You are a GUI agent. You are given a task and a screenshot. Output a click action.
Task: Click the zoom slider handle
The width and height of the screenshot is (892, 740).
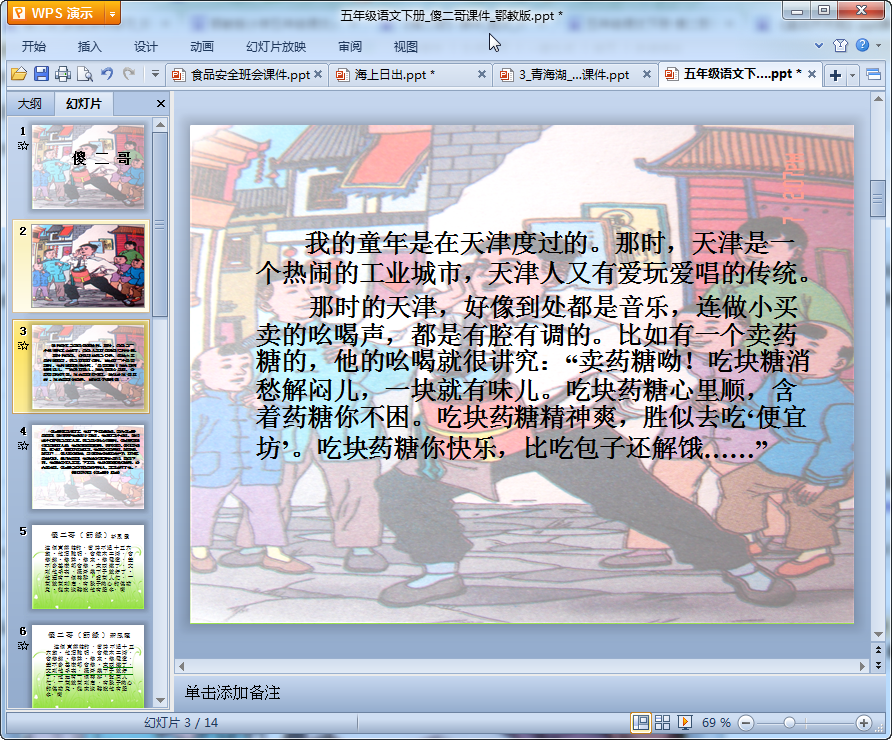click(789, 723)
